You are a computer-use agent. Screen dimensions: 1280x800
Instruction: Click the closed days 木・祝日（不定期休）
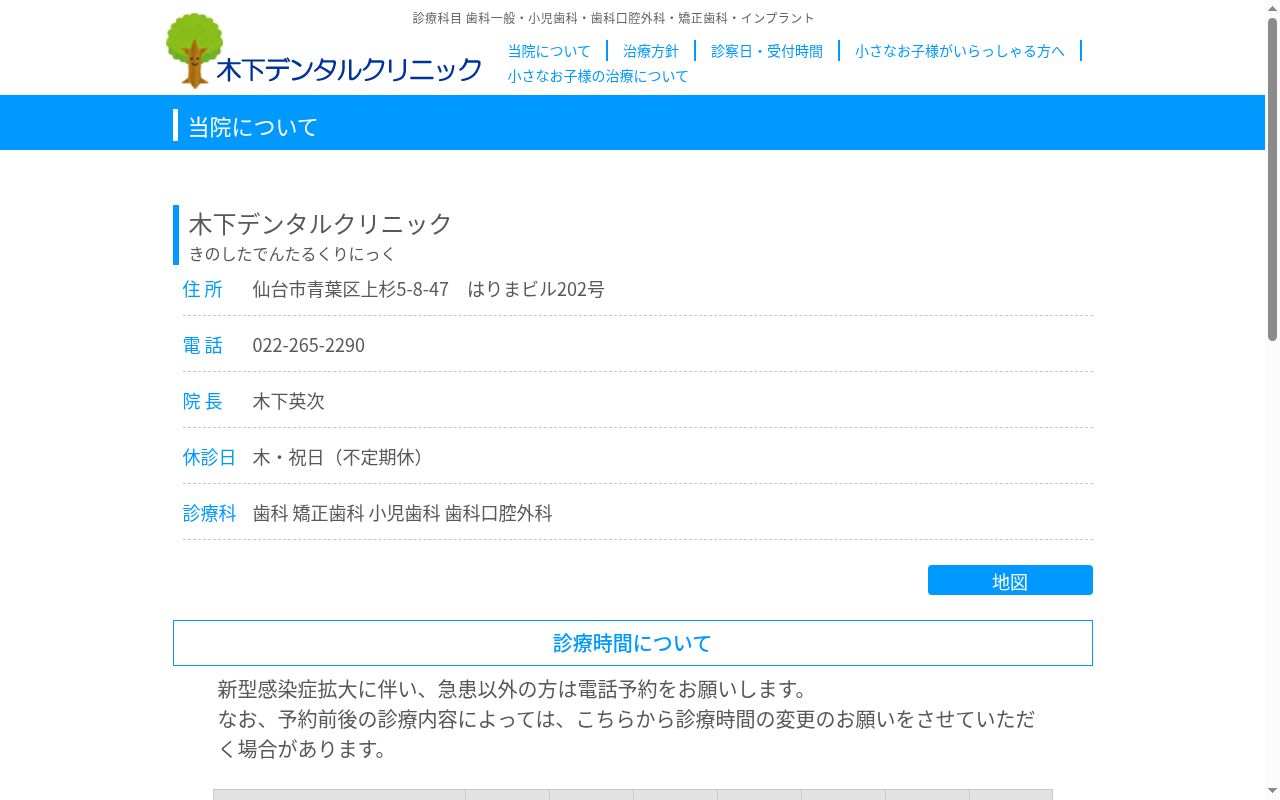341,457
